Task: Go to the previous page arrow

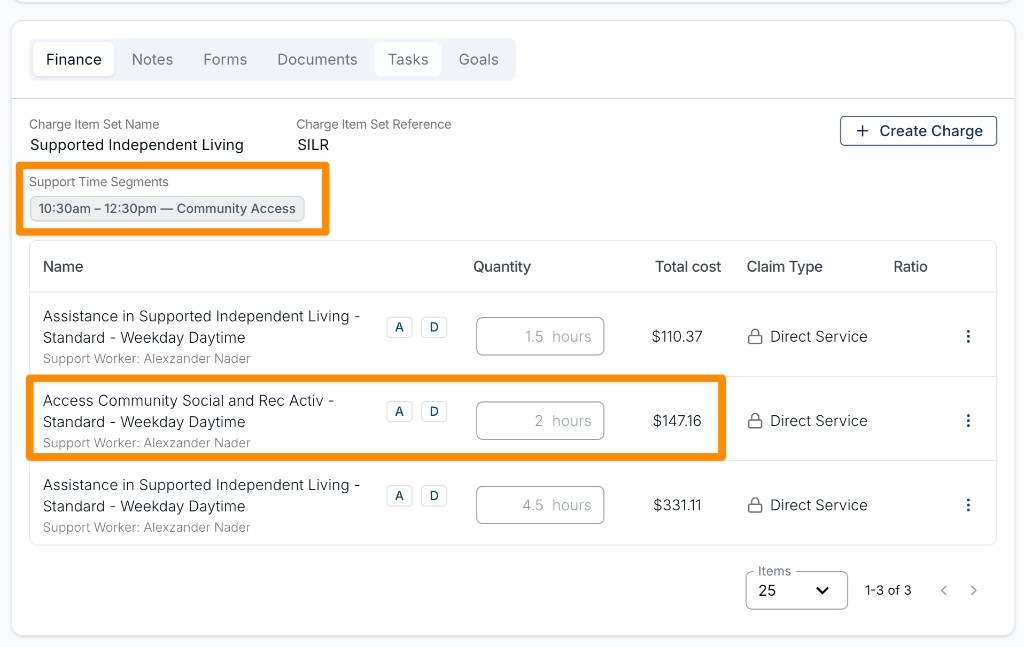Action: (944, 590)
